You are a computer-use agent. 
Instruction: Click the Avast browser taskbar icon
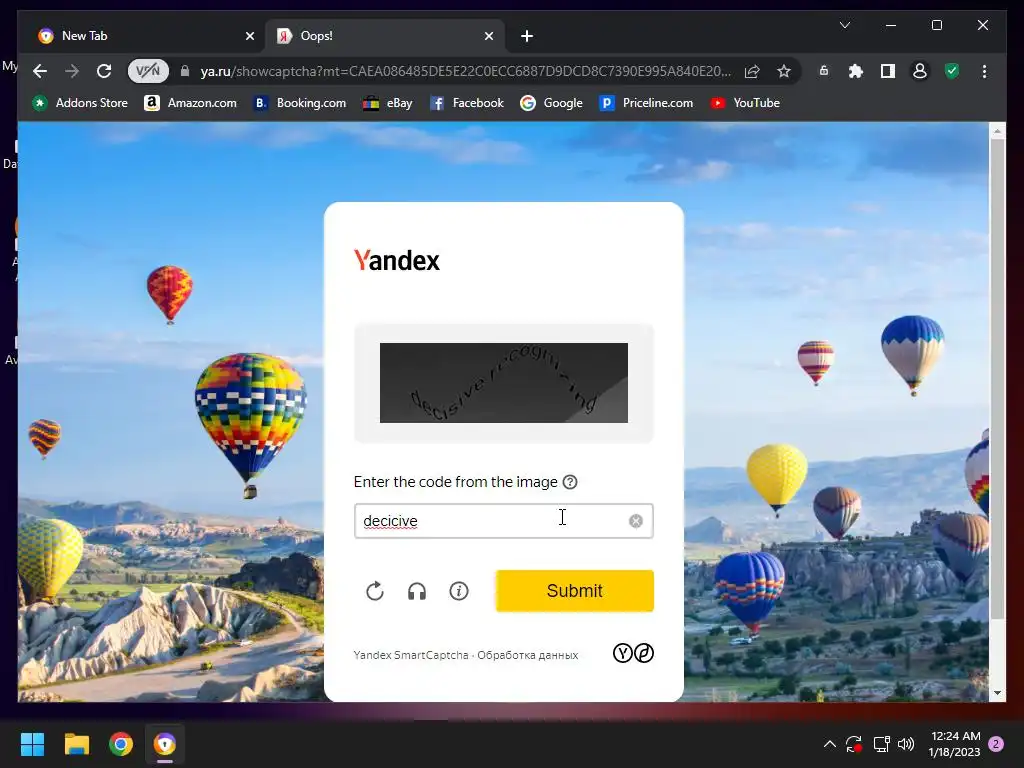(x=165, y=744)
